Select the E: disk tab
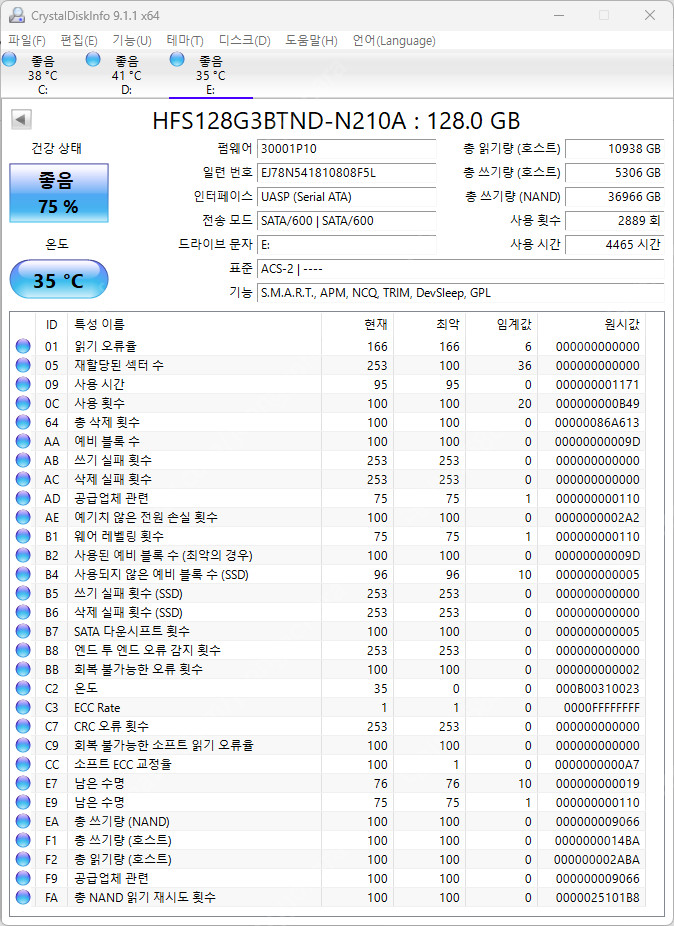The height and width of the screenshot is (926, 674). pyautogui.click(x=211, y=74)
